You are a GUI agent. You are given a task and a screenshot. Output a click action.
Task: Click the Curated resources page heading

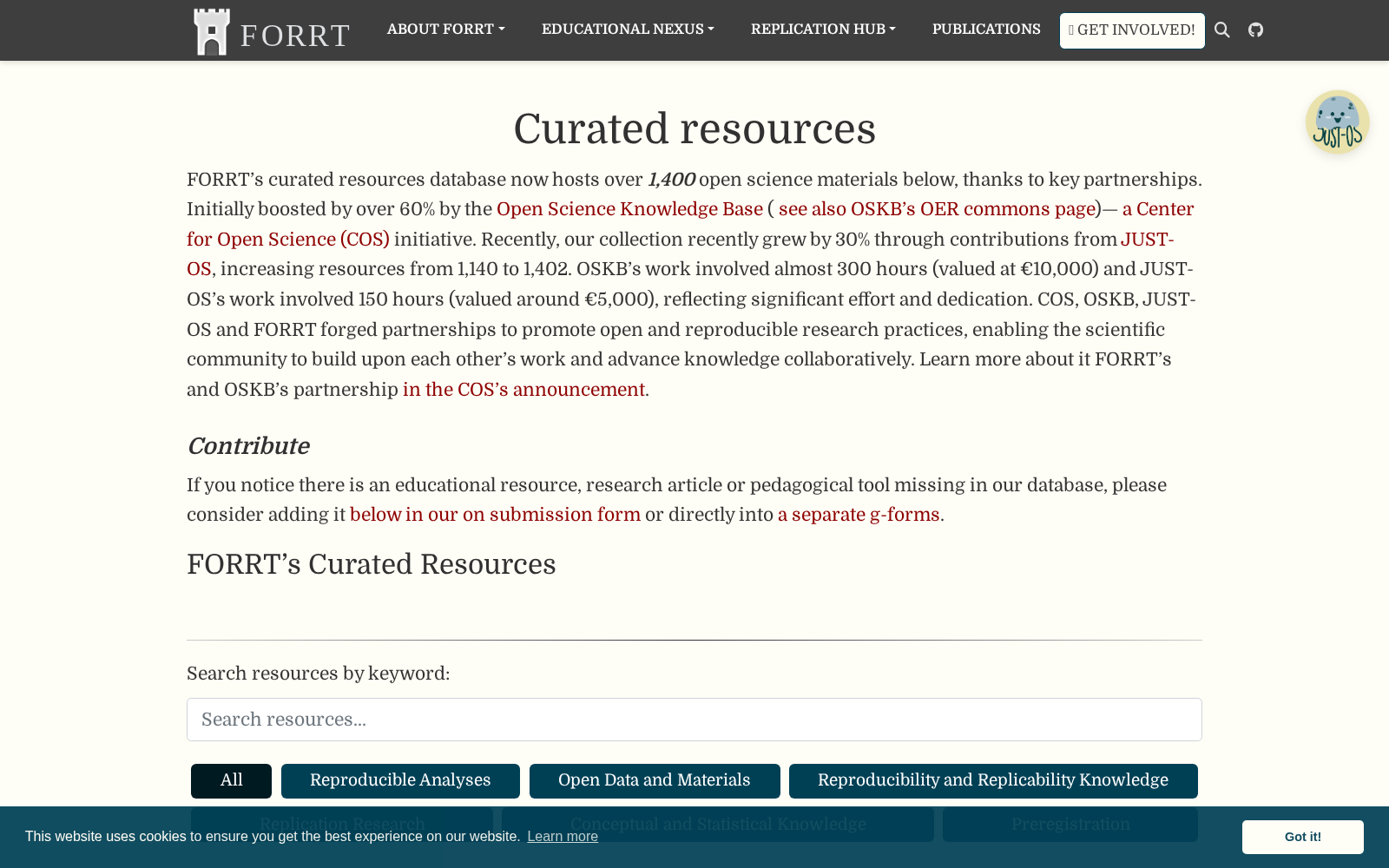pyautogui.click(x=694, y=128)
